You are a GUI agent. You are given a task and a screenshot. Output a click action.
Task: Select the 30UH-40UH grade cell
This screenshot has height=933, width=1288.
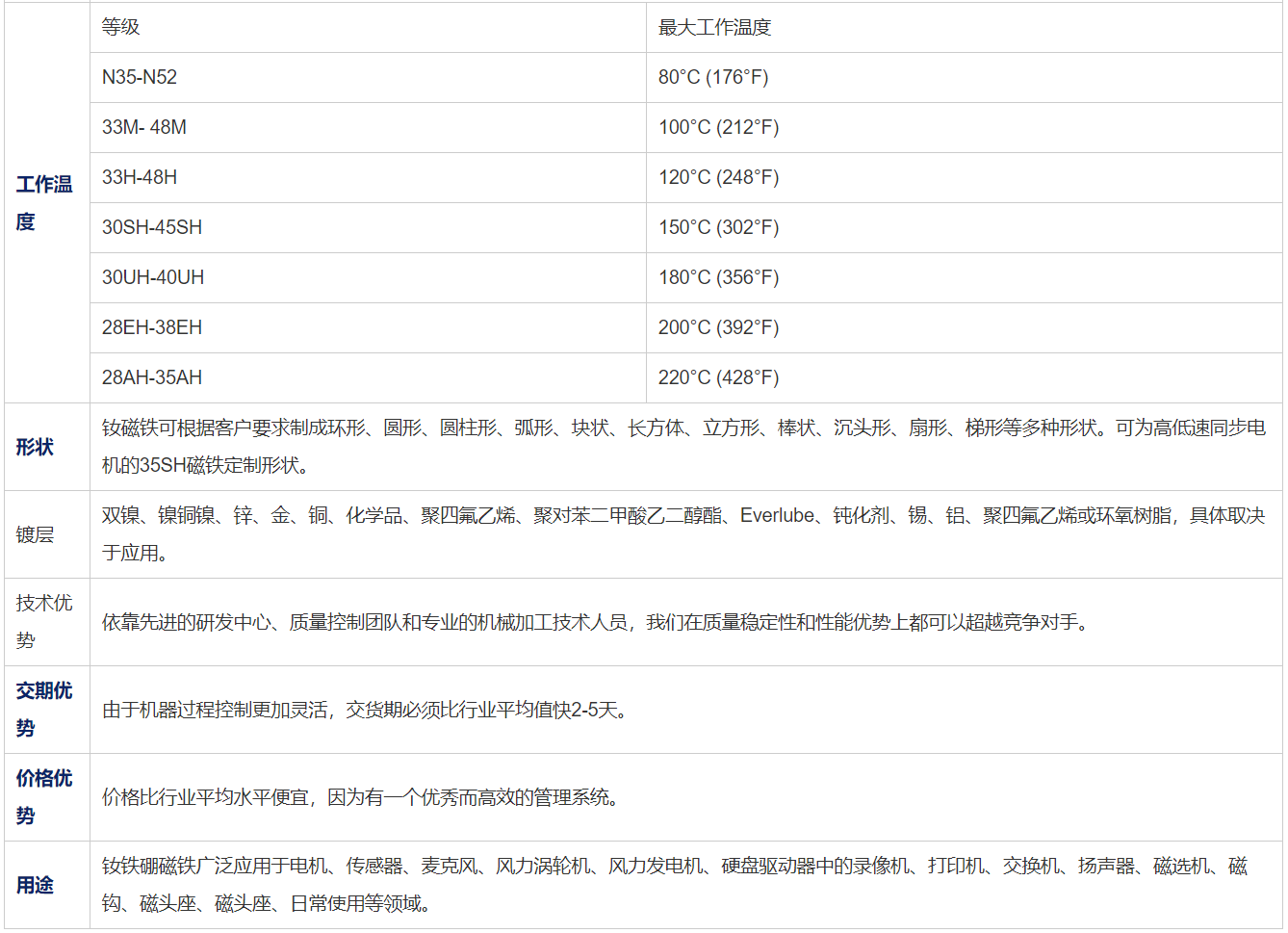coord(153,278)
